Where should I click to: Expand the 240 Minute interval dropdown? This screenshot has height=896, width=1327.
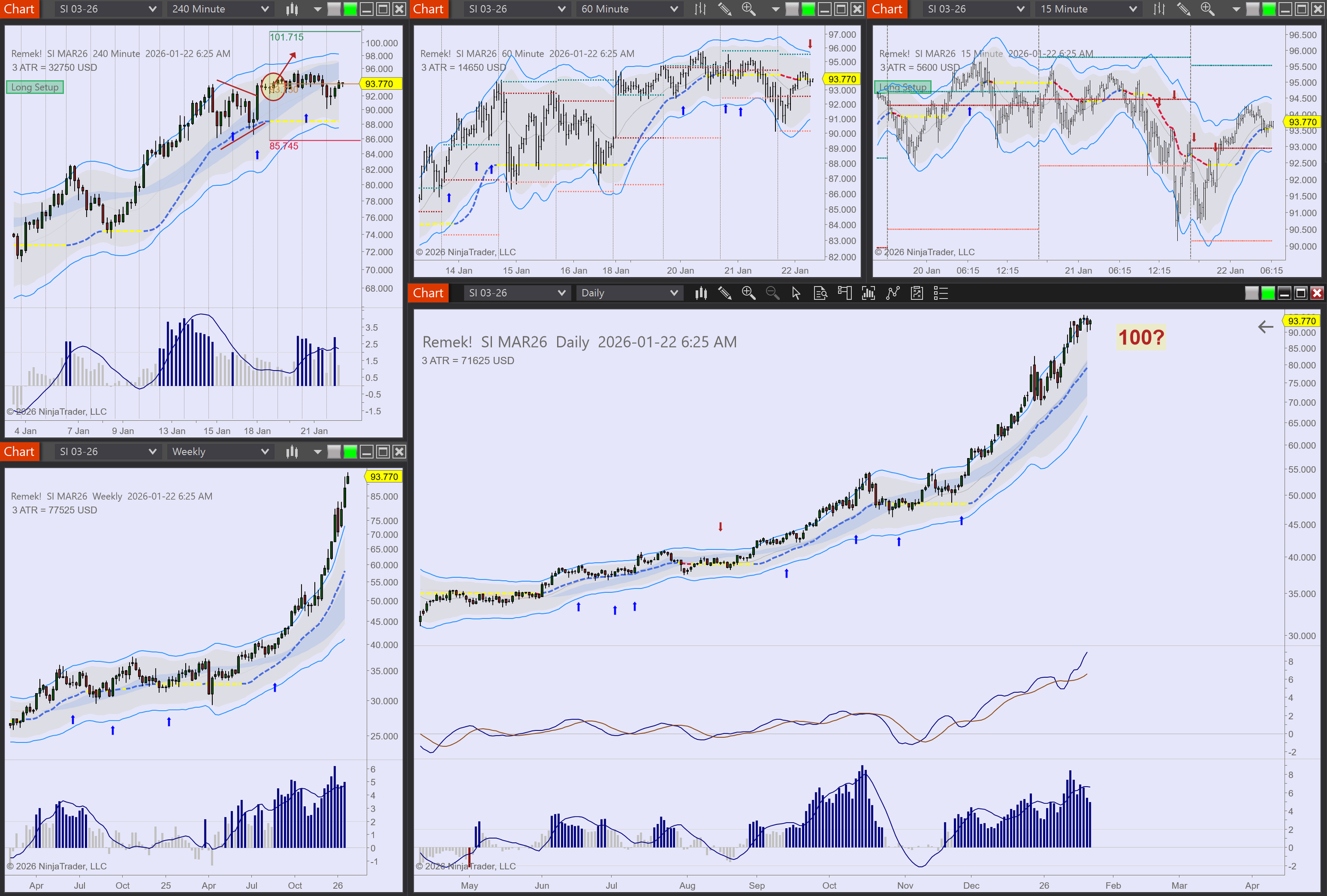click(x=264, y=9)
